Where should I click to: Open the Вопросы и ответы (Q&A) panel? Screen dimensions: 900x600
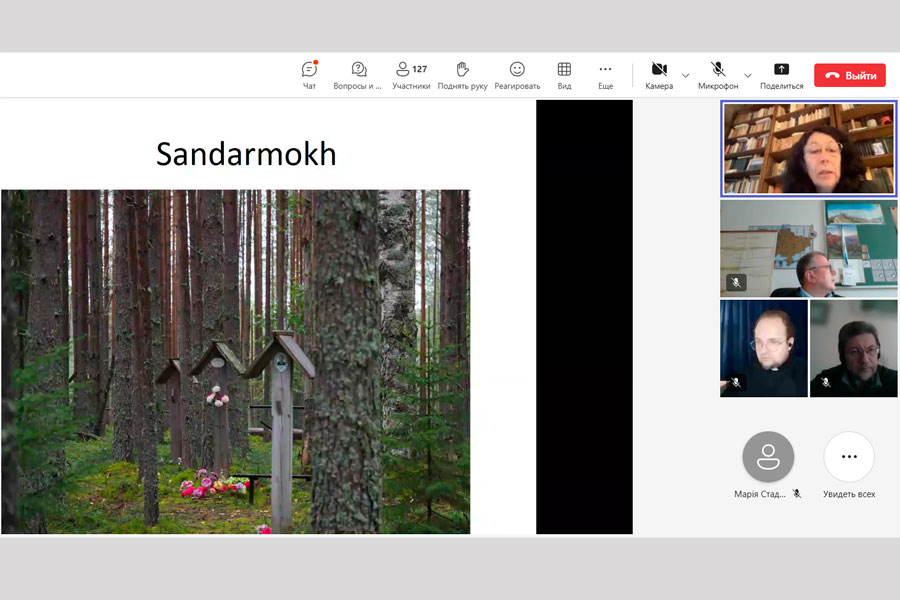358,75
